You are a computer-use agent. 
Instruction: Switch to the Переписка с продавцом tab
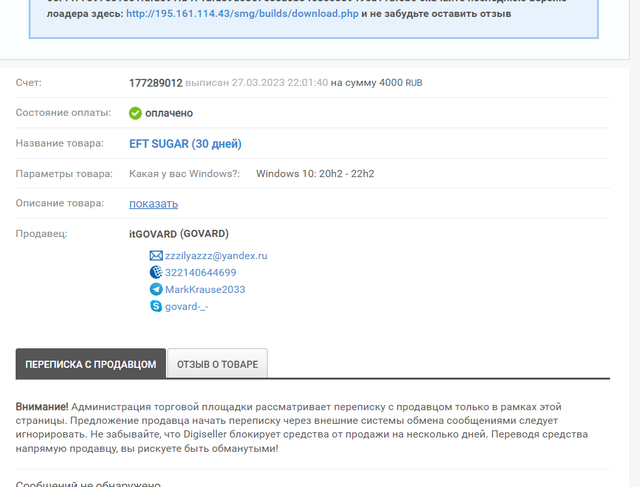[91, 364]
